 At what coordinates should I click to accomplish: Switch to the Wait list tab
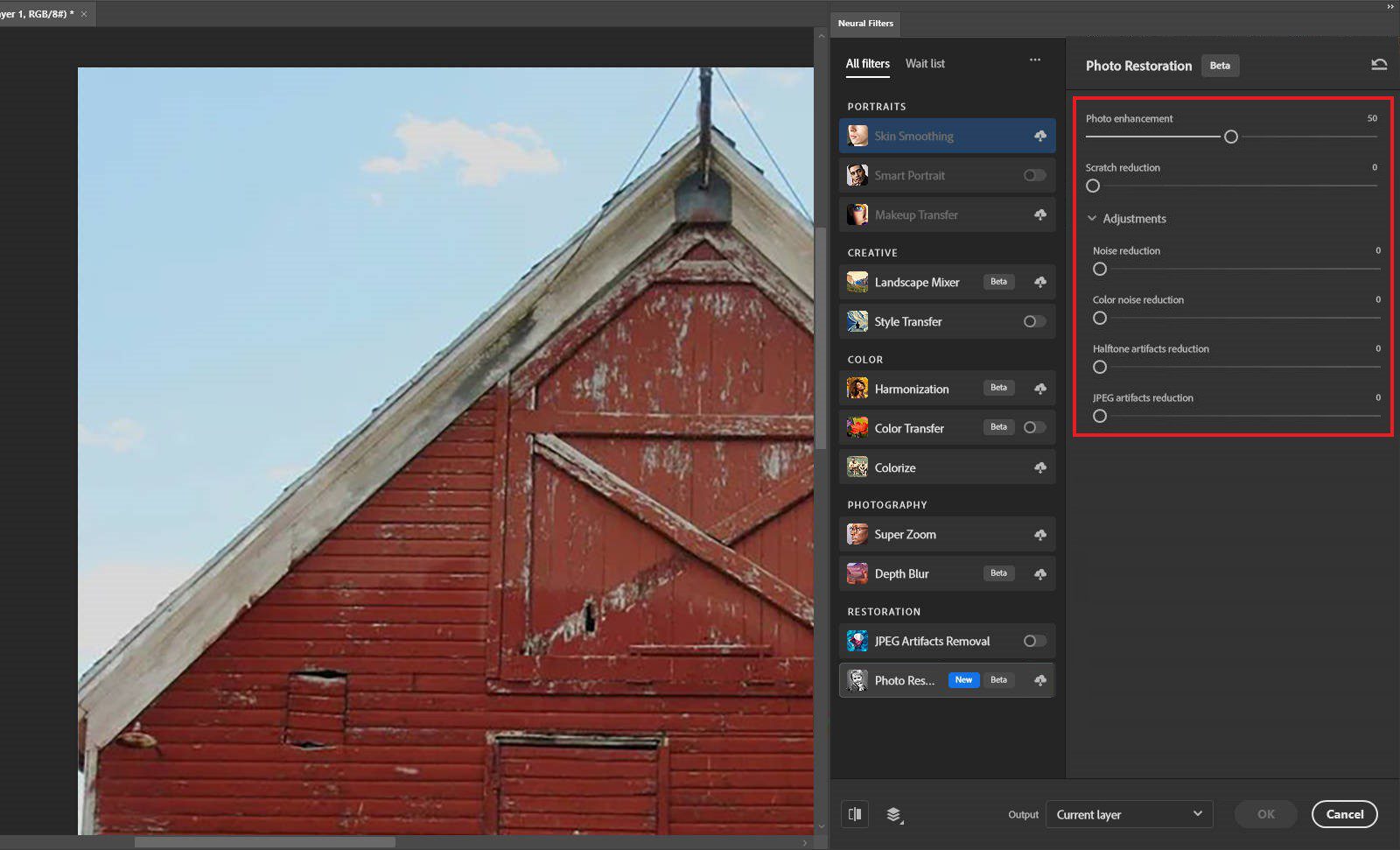click(x=925, y=63)
